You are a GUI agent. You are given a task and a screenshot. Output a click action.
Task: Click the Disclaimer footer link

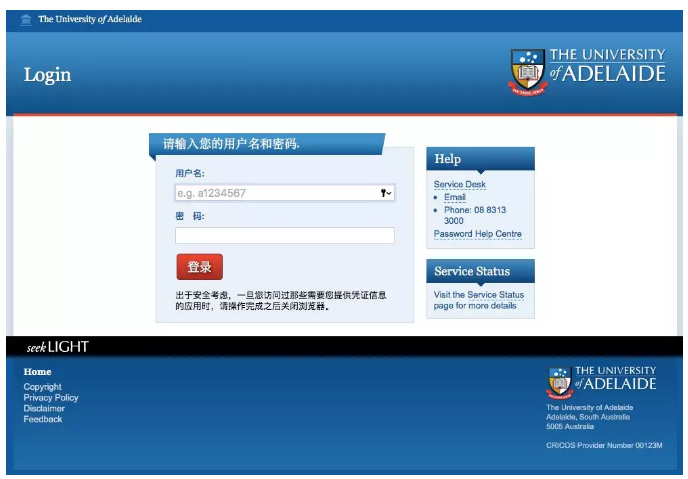coord(44,408)
